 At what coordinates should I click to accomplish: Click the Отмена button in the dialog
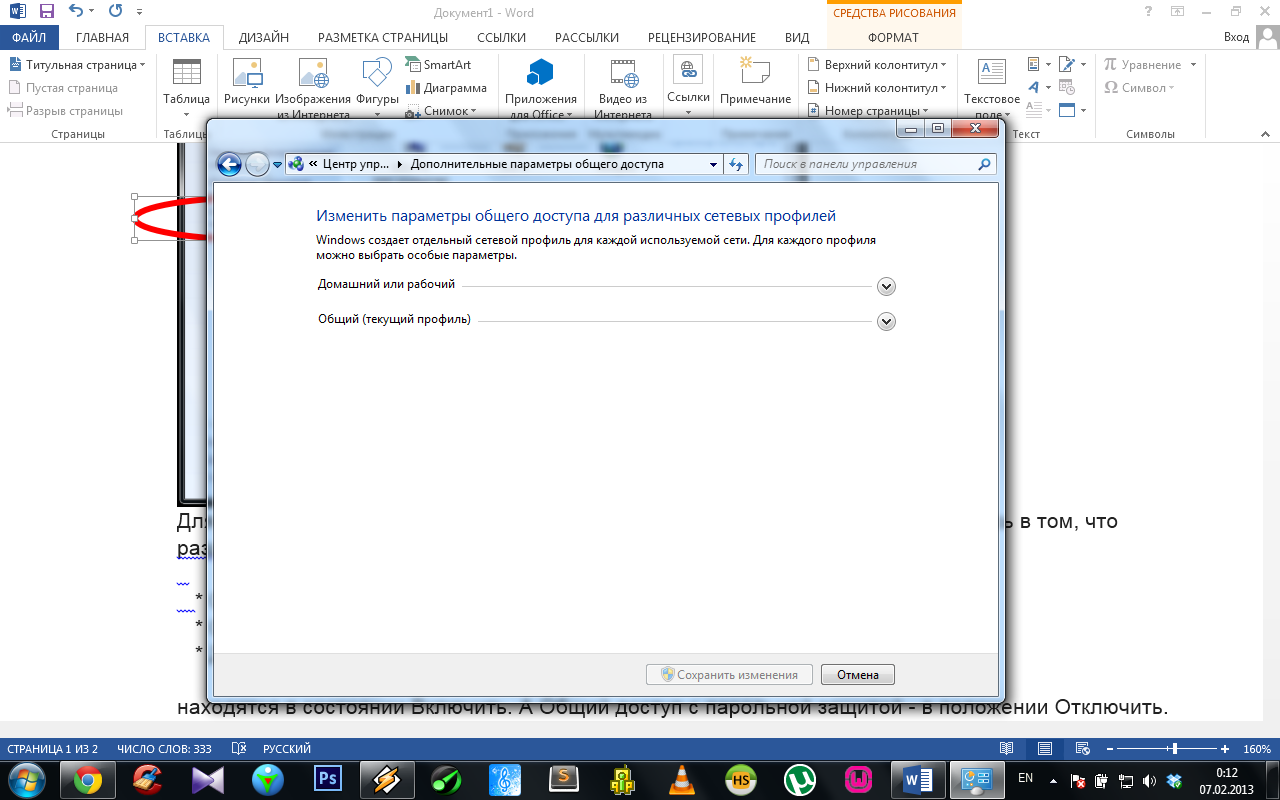(858, 675)
